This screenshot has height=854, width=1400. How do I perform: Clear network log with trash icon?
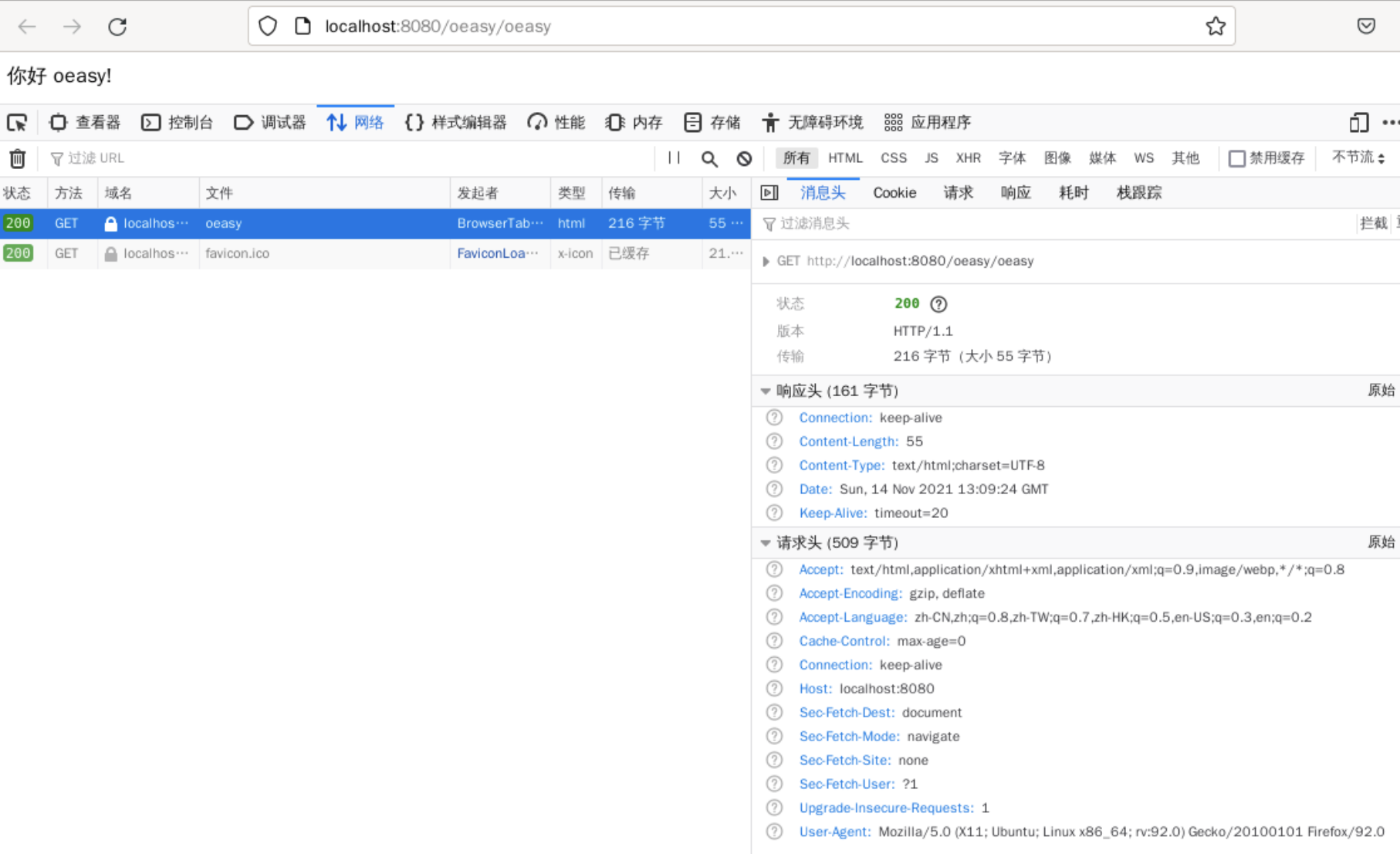click(x=17, y=158)
